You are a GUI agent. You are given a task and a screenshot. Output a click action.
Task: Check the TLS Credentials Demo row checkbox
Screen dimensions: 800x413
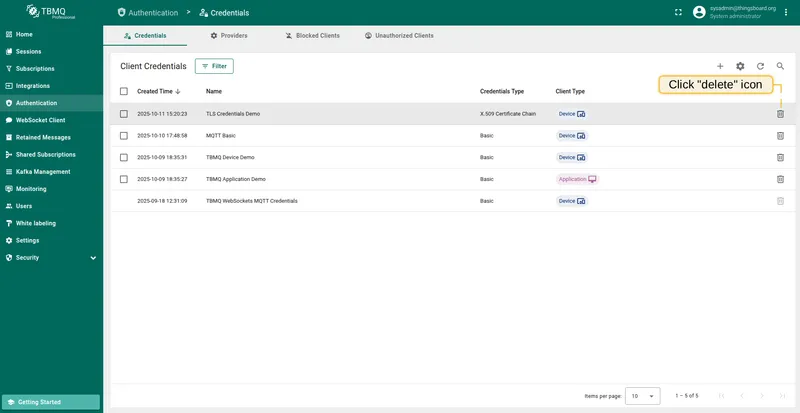pyautogui.click(x=124, y=114)
